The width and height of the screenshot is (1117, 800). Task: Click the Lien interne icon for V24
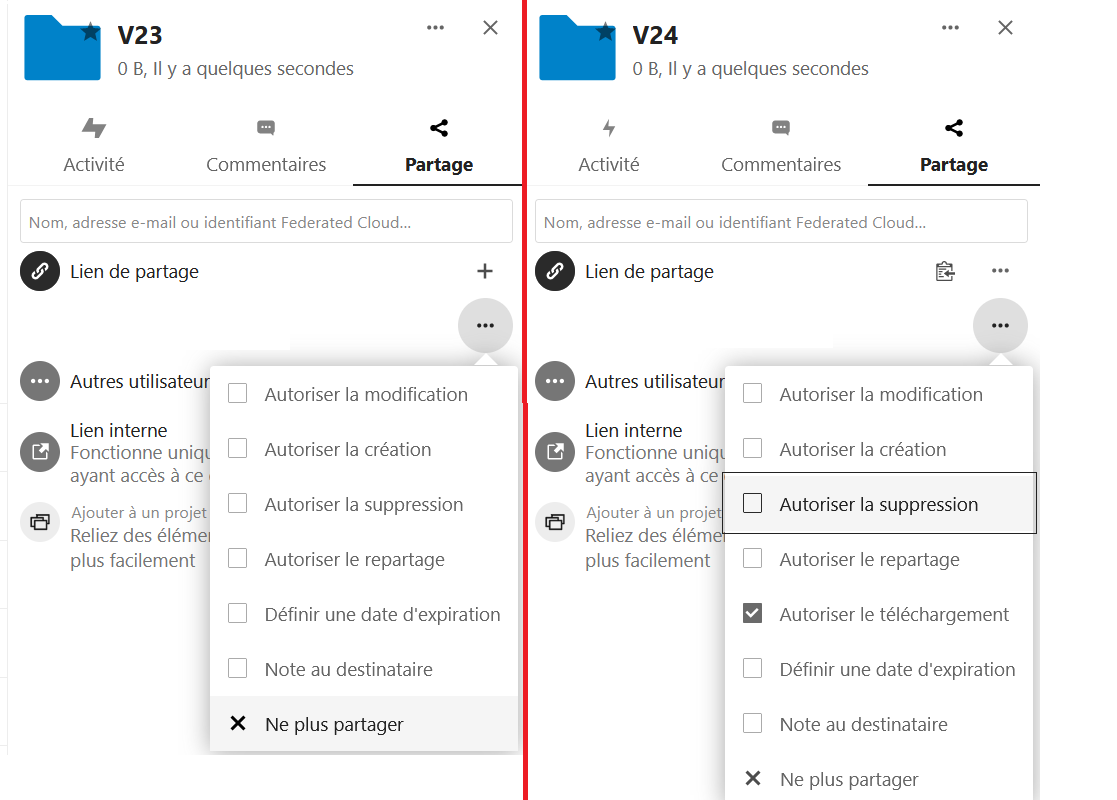pos(554,451)
